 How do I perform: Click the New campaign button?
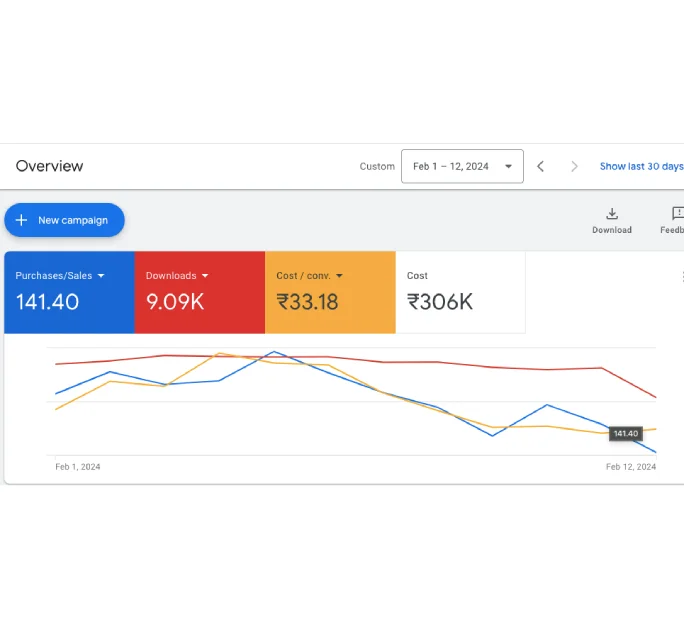coord(65,220)
